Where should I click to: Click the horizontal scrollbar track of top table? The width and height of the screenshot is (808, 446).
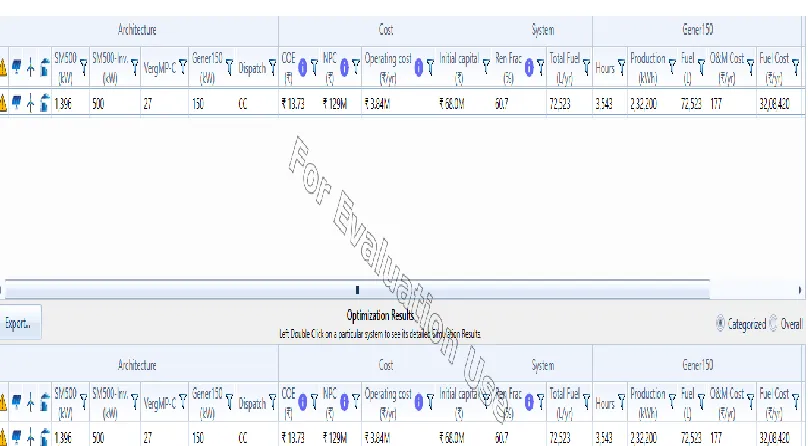click(357, 290)
